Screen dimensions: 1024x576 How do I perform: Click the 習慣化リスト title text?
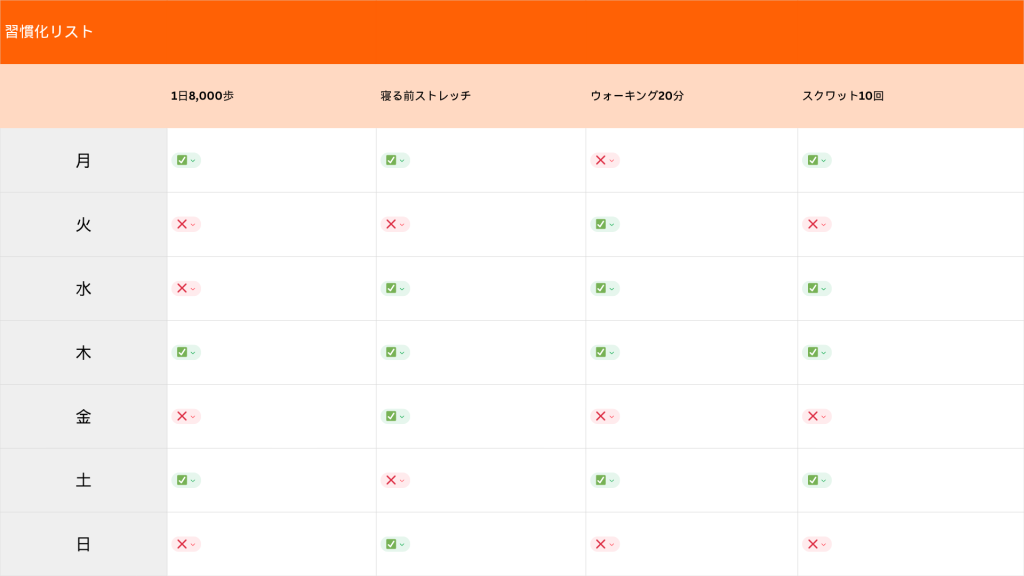[49, 32]
